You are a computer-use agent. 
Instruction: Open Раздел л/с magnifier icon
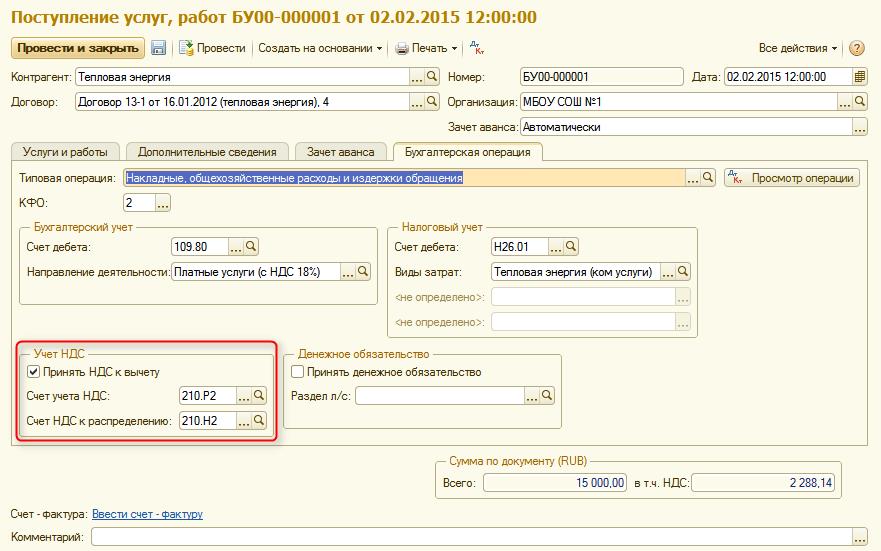[547, 395]
